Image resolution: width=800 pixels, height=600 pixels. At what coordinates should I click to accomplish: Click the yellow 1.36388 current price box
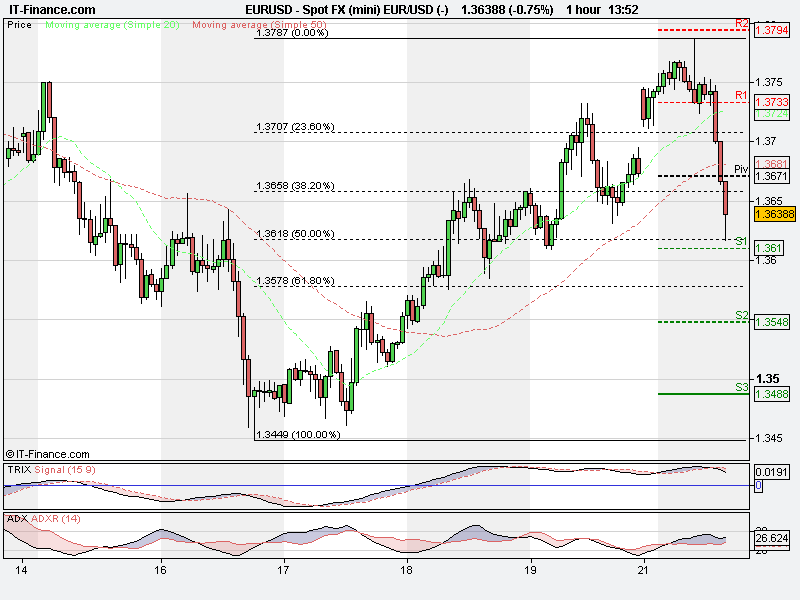coord(774,214)
